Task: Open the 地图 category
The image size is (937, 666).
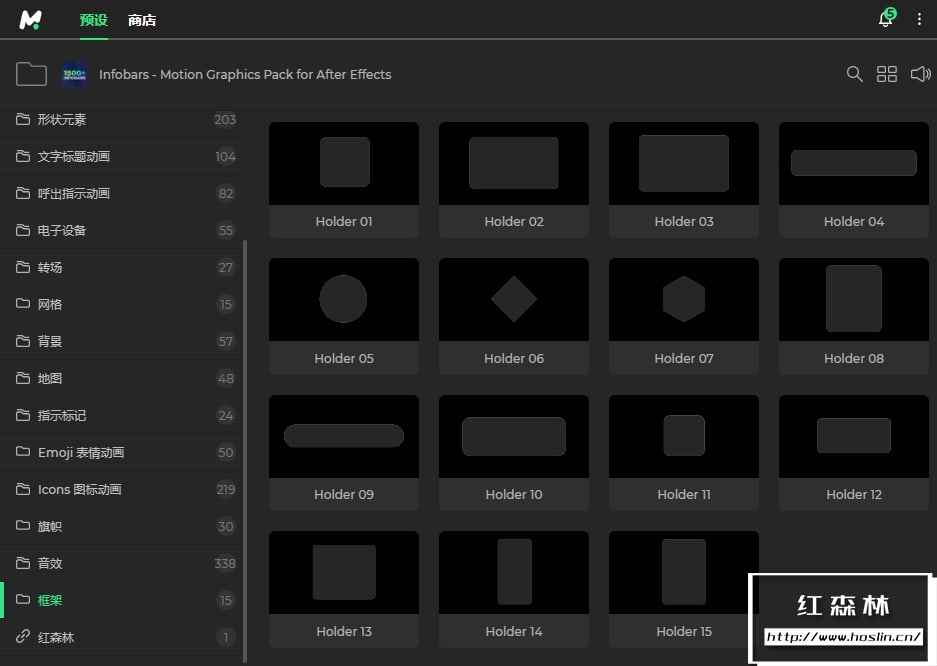Action: 121,379
